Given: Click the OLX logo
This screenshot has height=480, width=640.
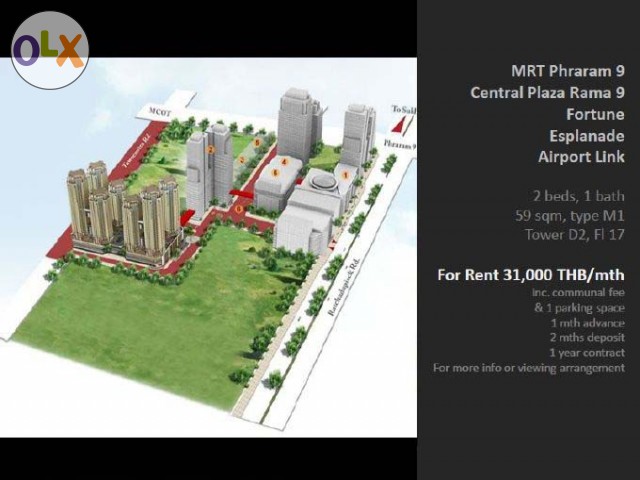Looking at the screenshot, I should (49, 50).
